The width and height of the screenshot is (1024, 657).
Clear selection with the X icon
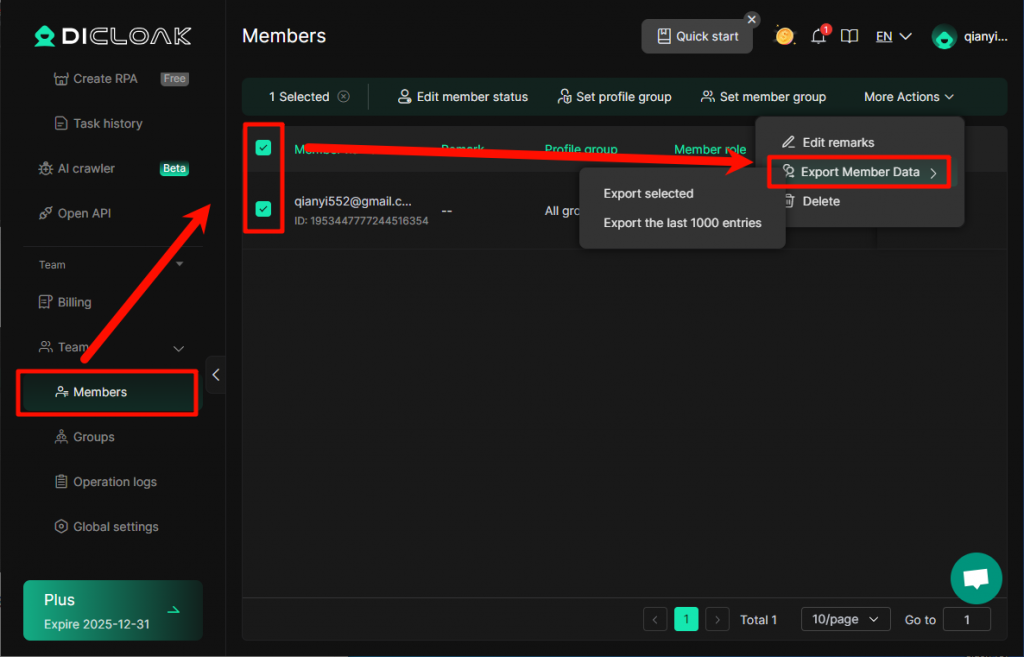click(x=344, y=97)
